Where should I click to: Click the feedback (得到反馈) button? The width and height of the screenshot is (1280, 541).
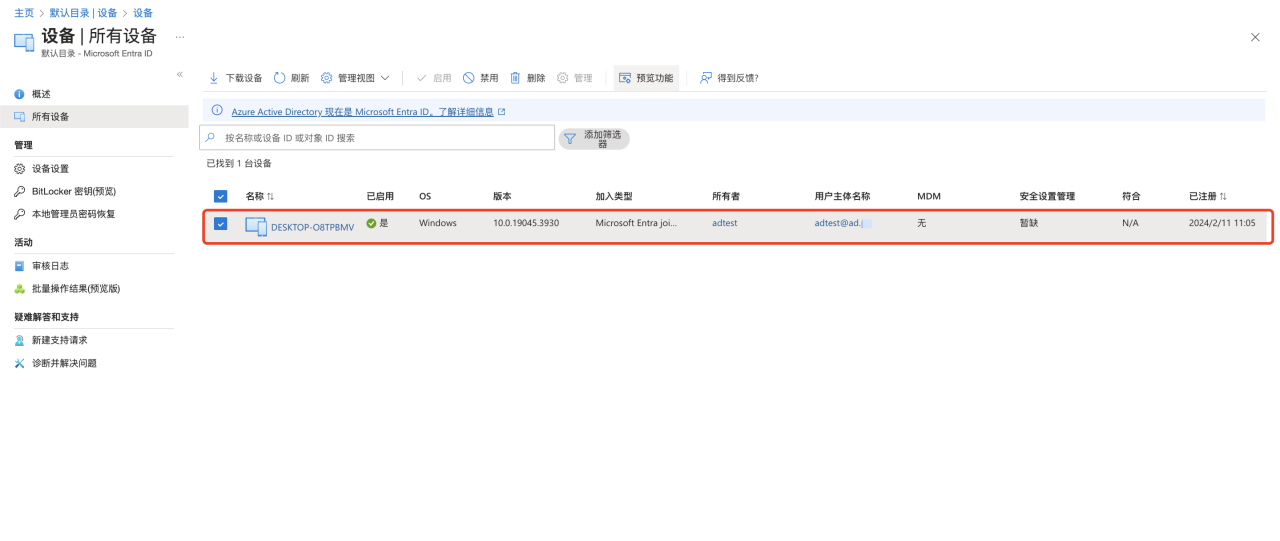pos(729,78)
